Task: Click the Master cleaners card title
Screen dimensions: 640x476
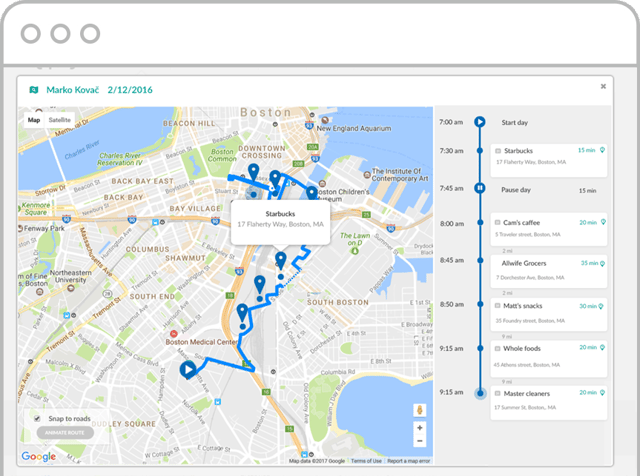Action: [527, 394]
